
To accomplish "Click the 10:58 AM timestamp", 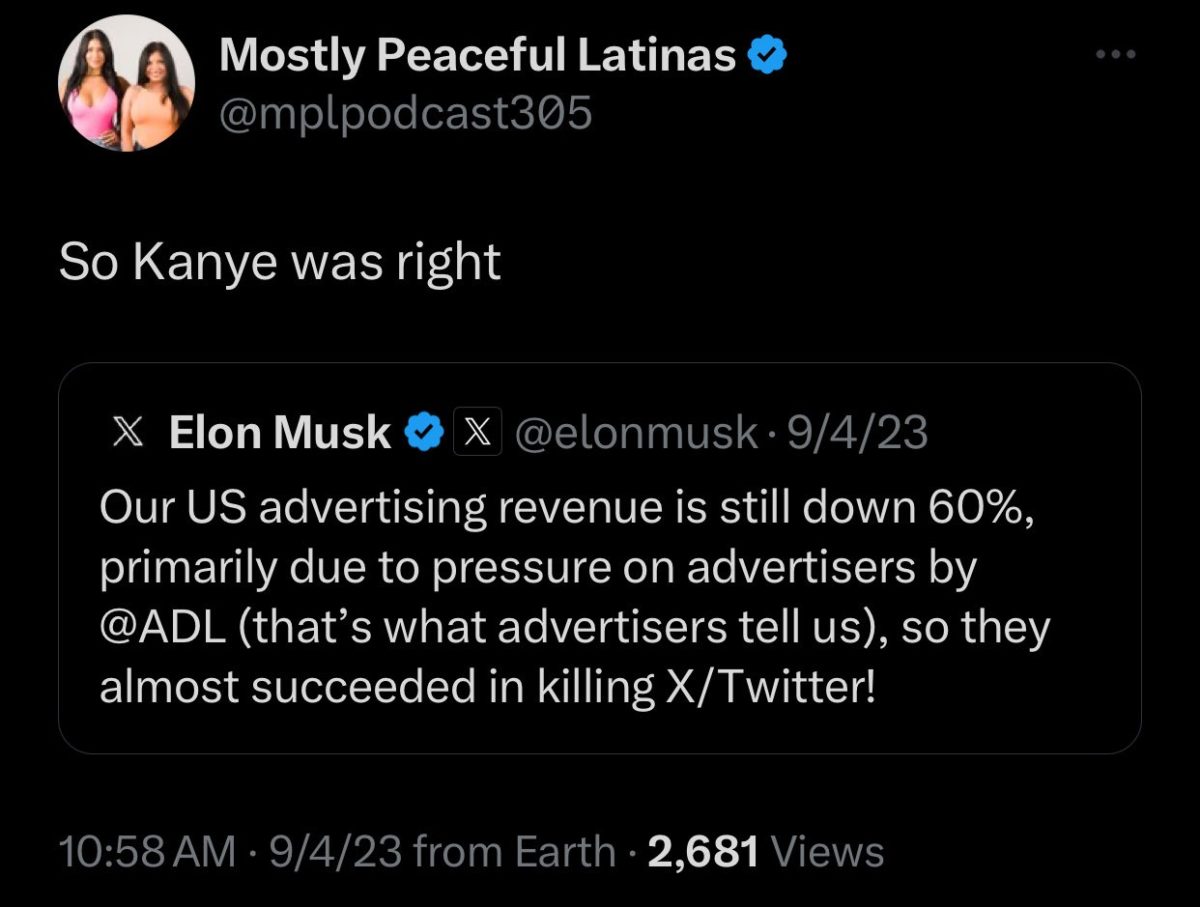I will click(148, 852).
